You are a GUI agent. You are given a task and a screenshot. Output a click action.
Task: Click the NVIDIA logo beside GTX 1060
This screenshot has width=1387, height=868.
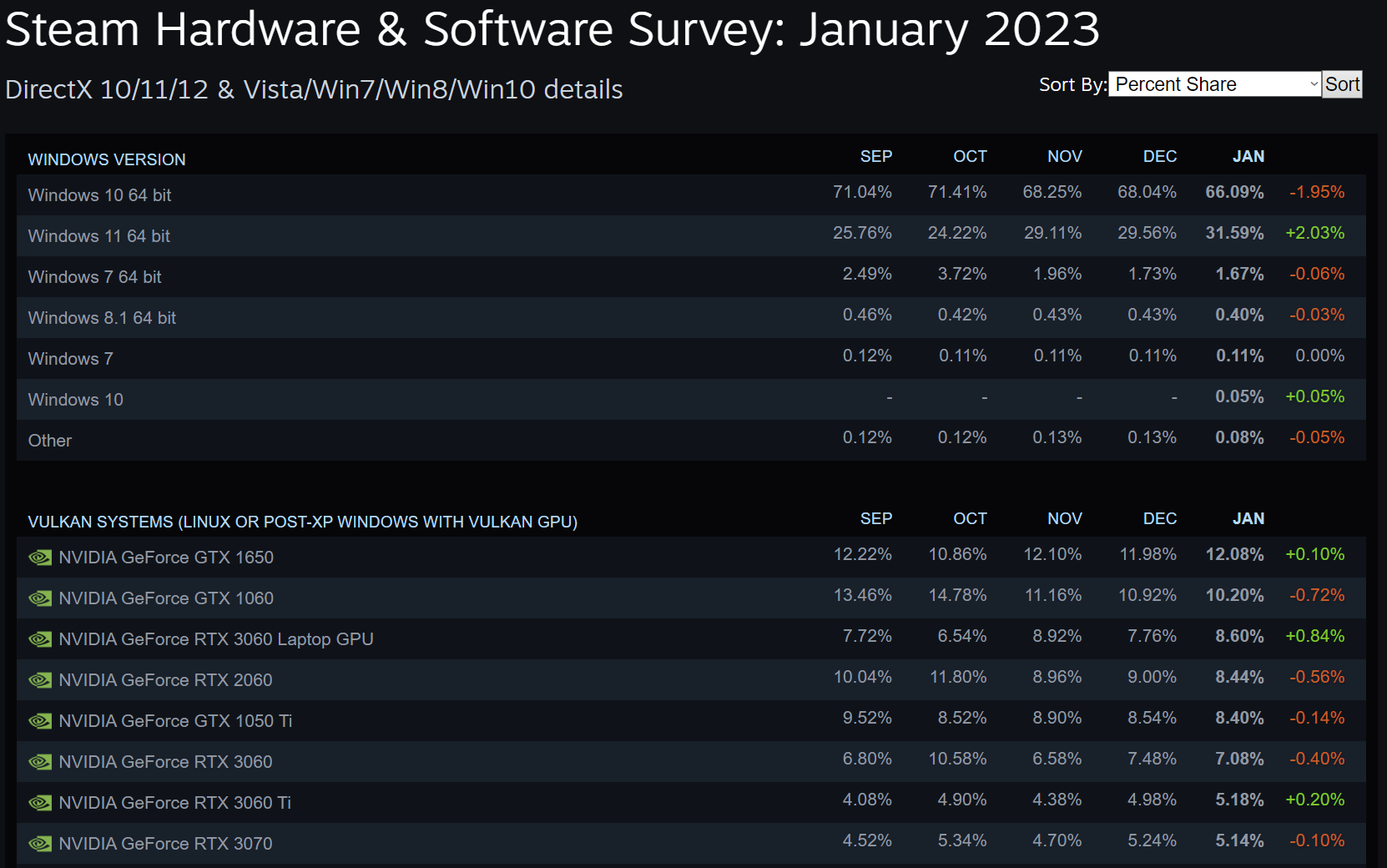coord(40,598)
